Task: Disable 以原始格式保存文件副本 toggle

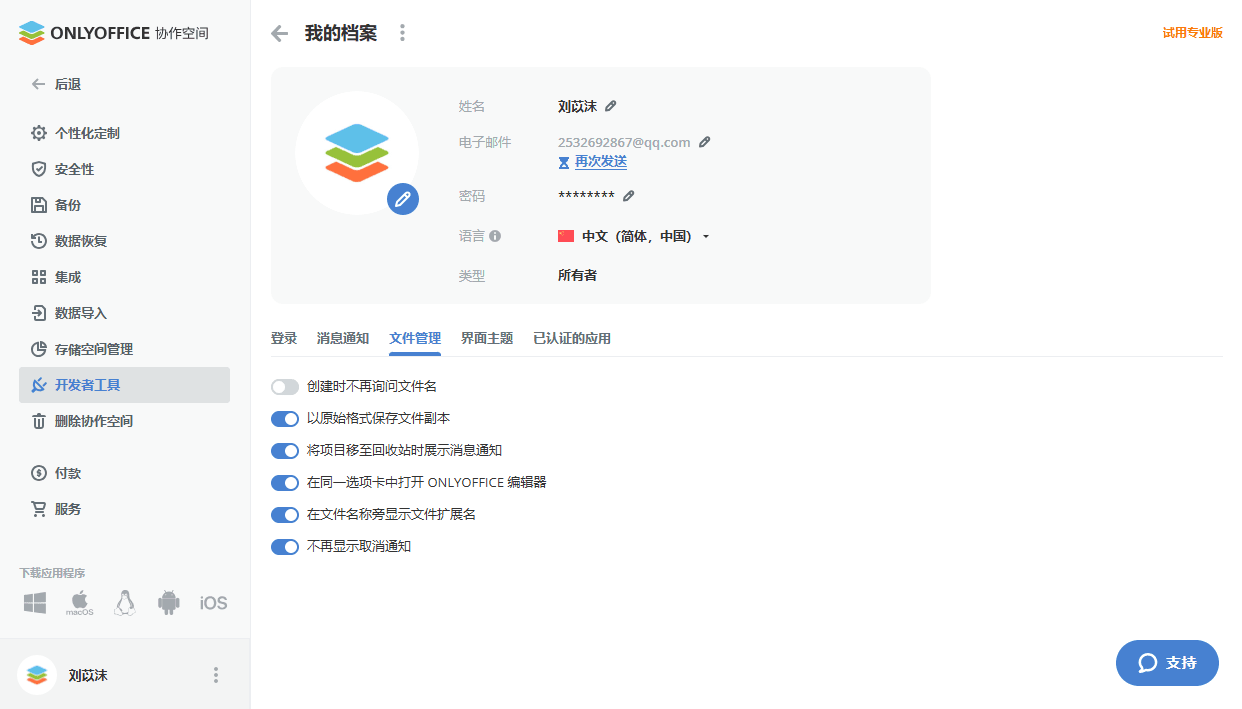Action: coord(285,418)
